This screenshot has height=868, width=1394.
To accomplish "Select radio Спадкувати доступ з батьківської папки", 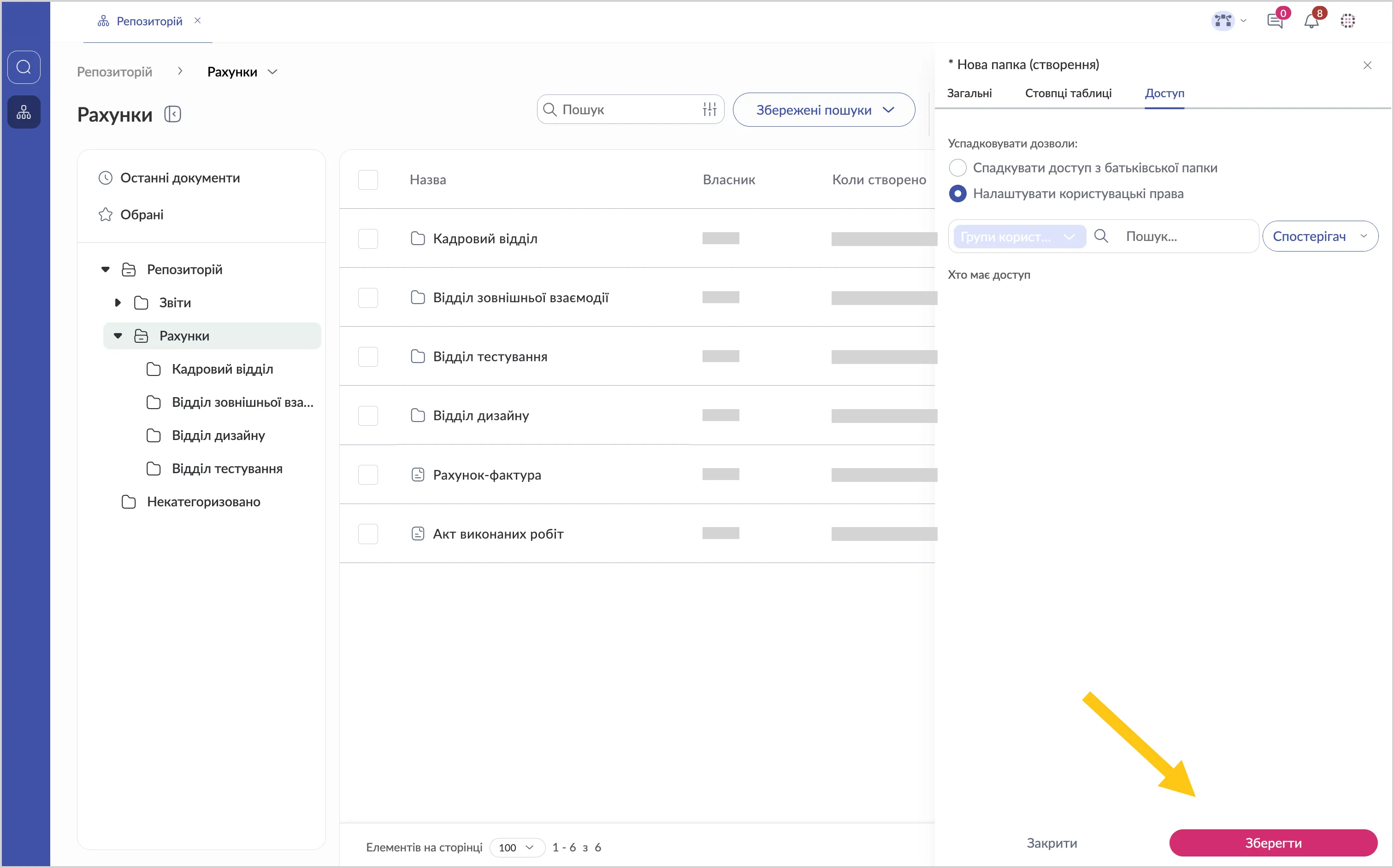I will pos(957,168).
